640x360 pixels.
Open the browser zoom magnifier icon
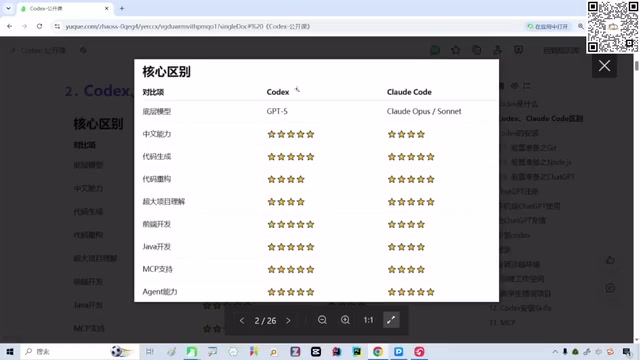pos(580,26)
